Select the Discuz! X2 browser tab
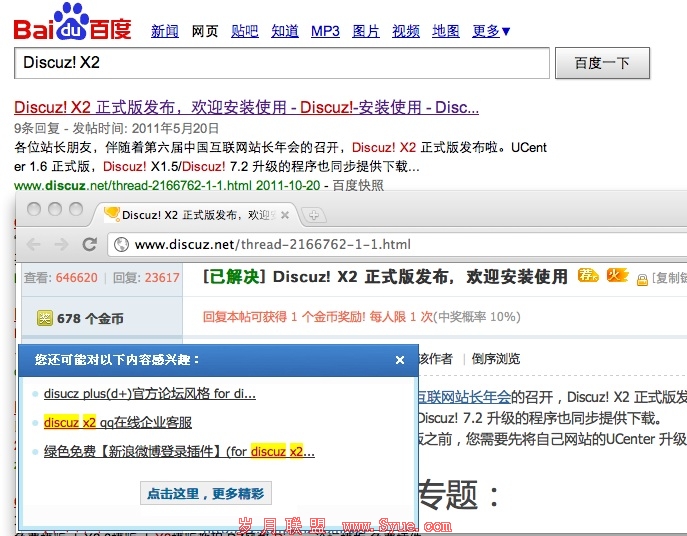 coord(197,215)
